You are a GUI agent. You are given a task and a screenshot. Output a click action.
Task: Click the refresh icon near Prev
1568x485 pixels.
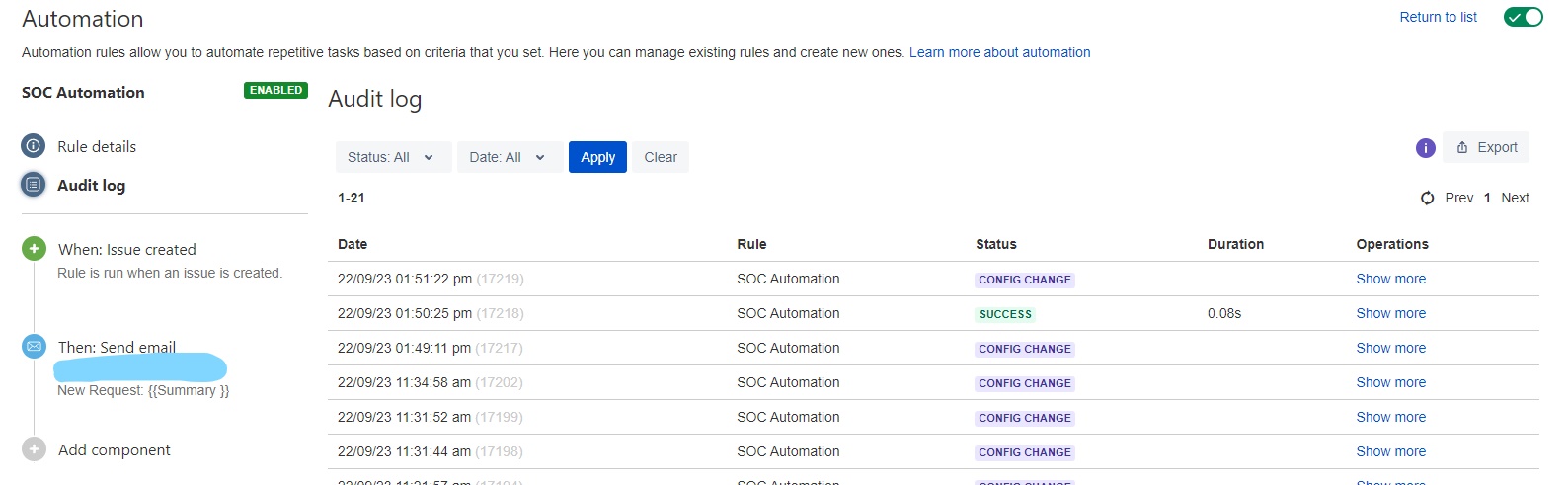pyautogui.click(x=1427, y=198)
